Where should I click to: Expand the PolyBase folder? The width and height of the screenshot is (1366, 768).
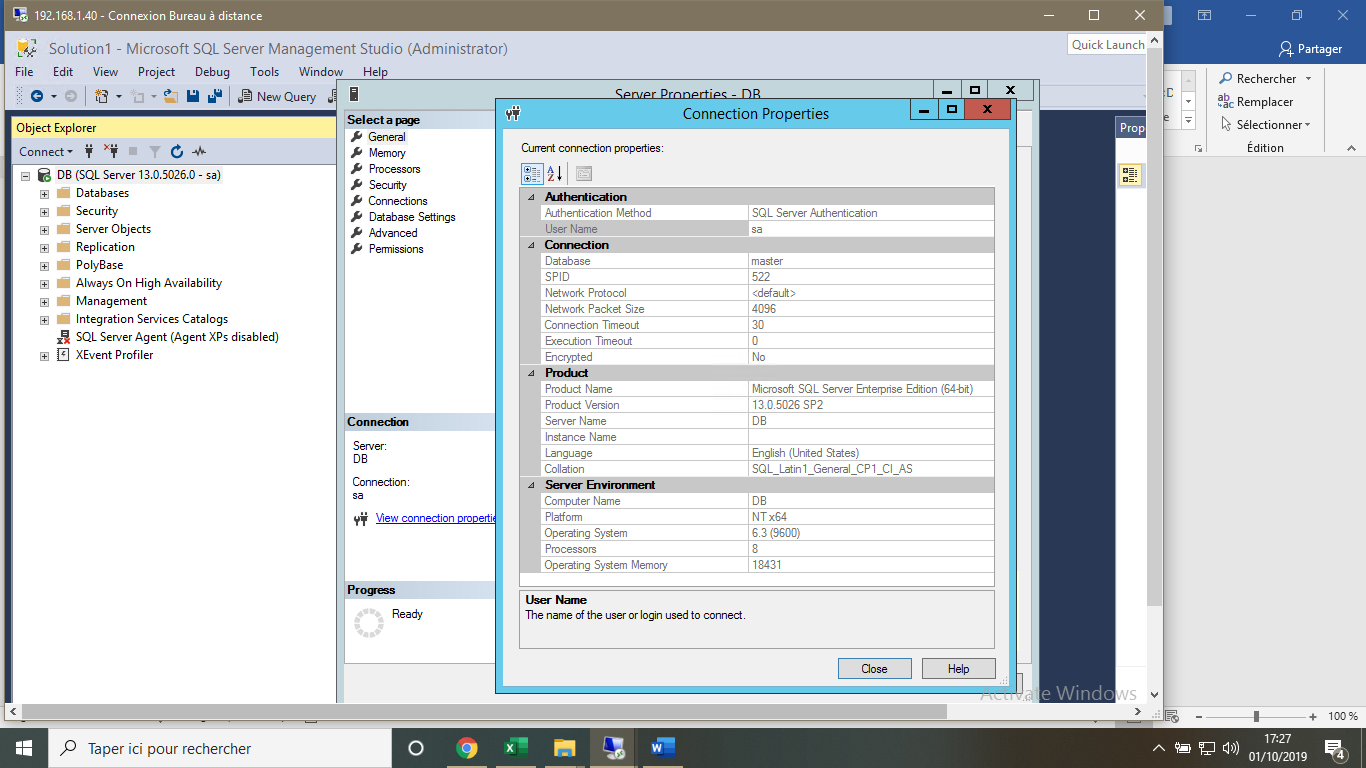(x=44, y=265)
